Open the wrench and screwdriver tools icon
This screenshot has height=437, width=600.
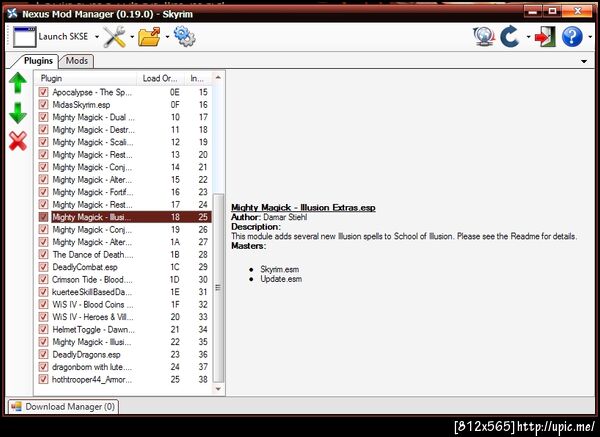point(114,37)
